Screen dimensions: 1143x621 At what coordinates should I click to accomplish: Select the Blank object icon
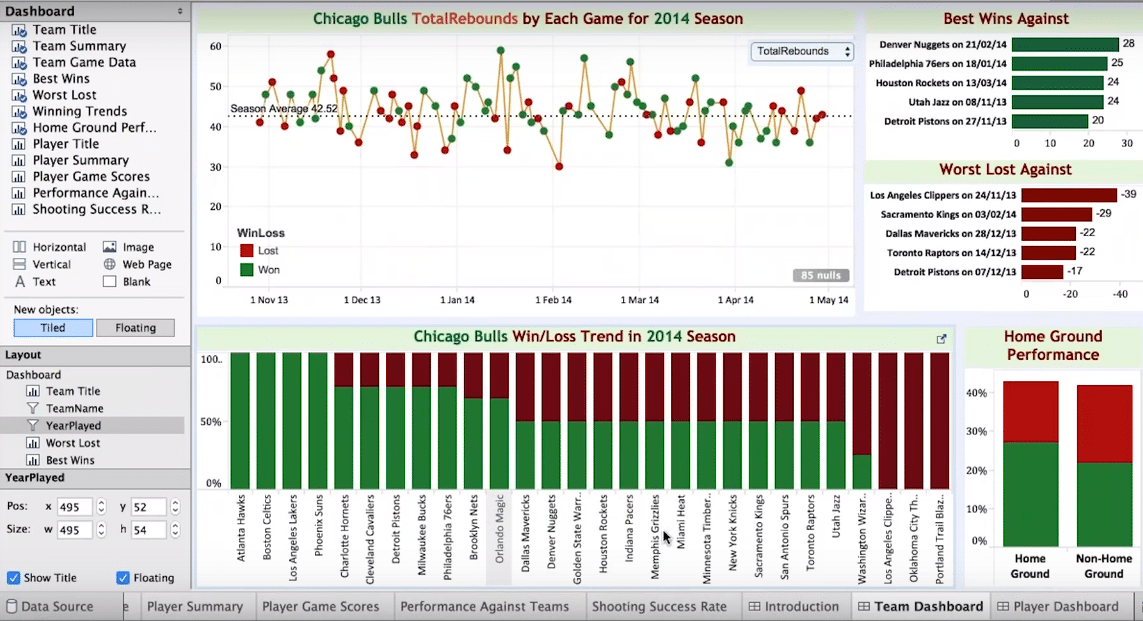click(x=109, y=281)
